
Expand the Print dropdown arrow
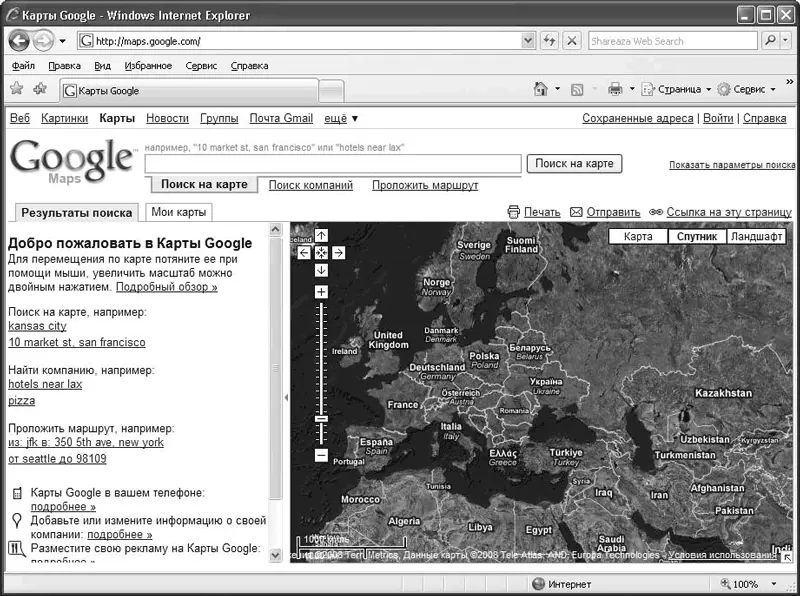point(632,89)
